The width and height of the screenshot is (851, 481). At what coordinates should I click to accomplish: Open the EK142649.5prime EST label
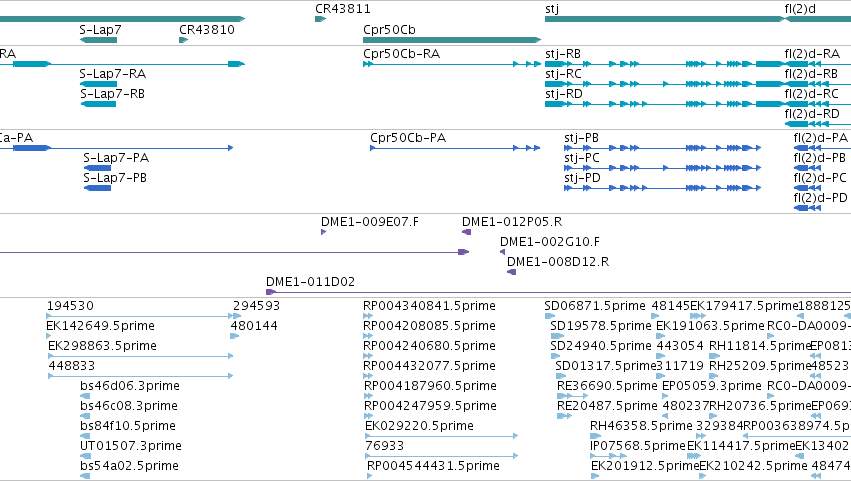[x=100, y=326]
